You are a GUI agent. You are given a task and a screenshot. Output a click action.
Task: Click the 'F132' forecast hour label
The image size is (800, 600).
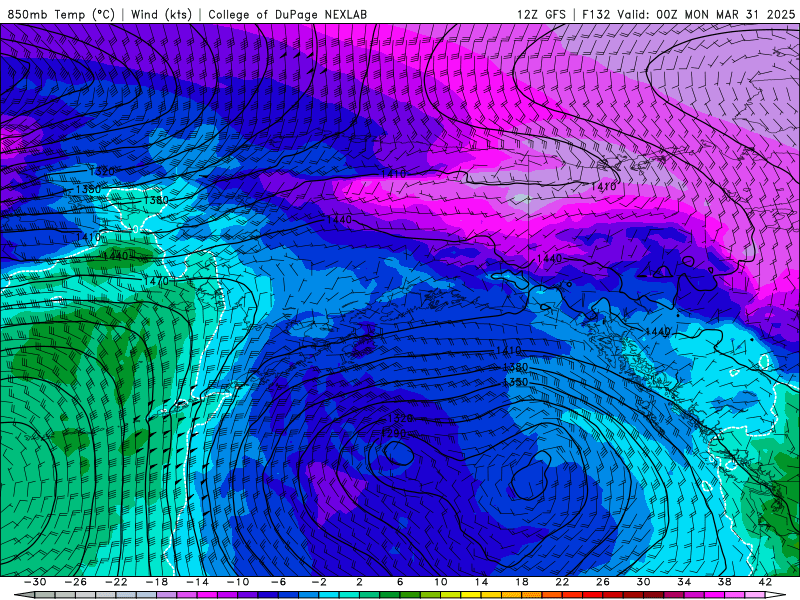(x=596, y=14)
